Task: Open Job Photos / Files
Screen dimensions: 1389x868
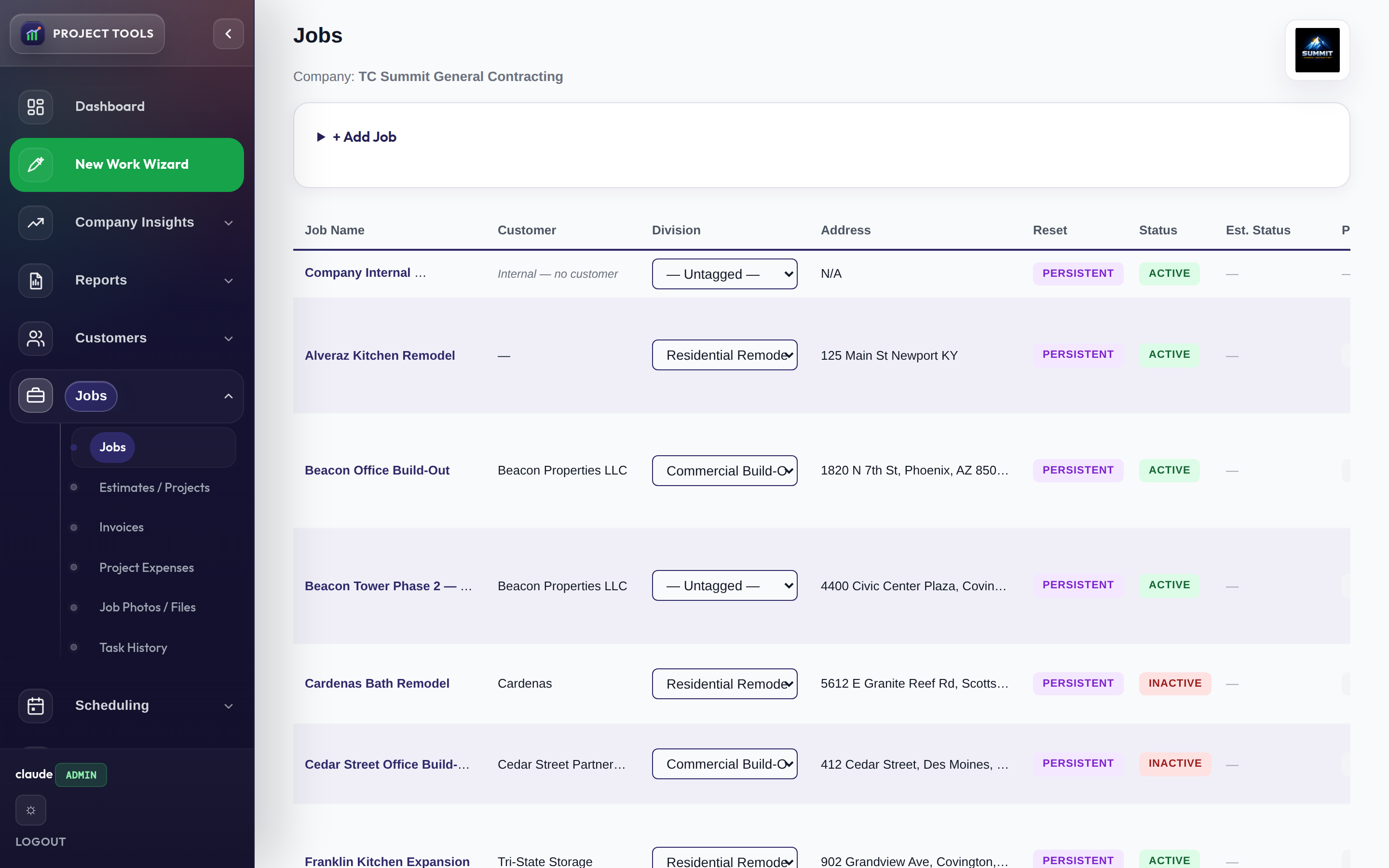Action: (148, 608)
